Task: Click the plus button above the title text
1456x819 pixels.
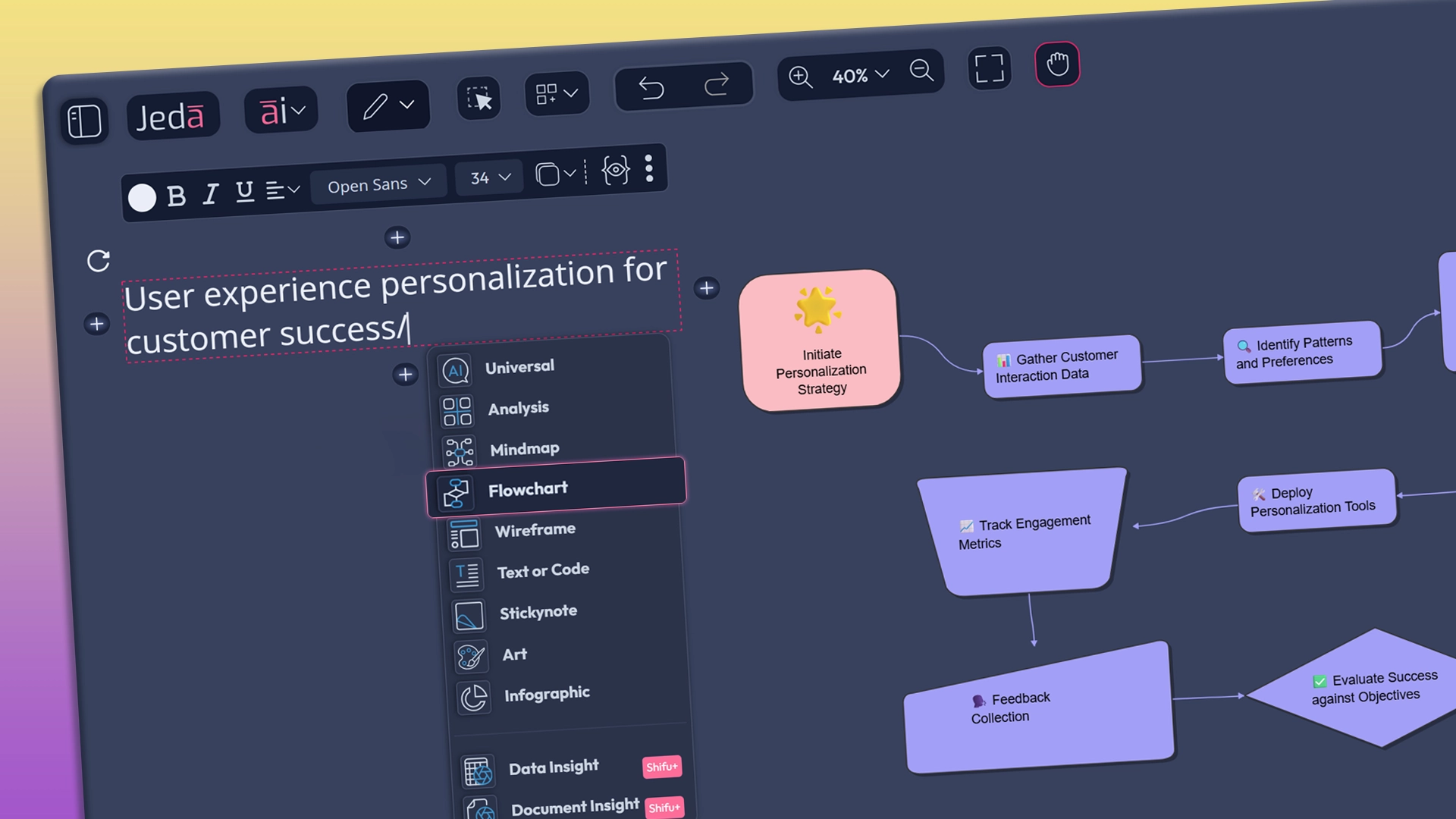Action: [397, 237]
